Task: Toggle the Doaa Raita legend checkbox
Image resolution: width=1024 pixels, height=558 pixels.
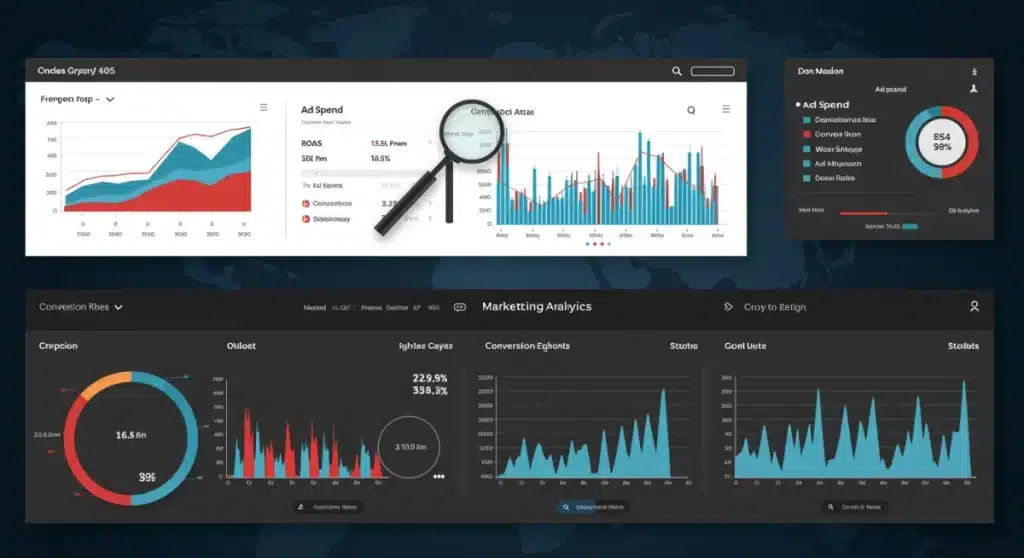Action: (807, 178)
